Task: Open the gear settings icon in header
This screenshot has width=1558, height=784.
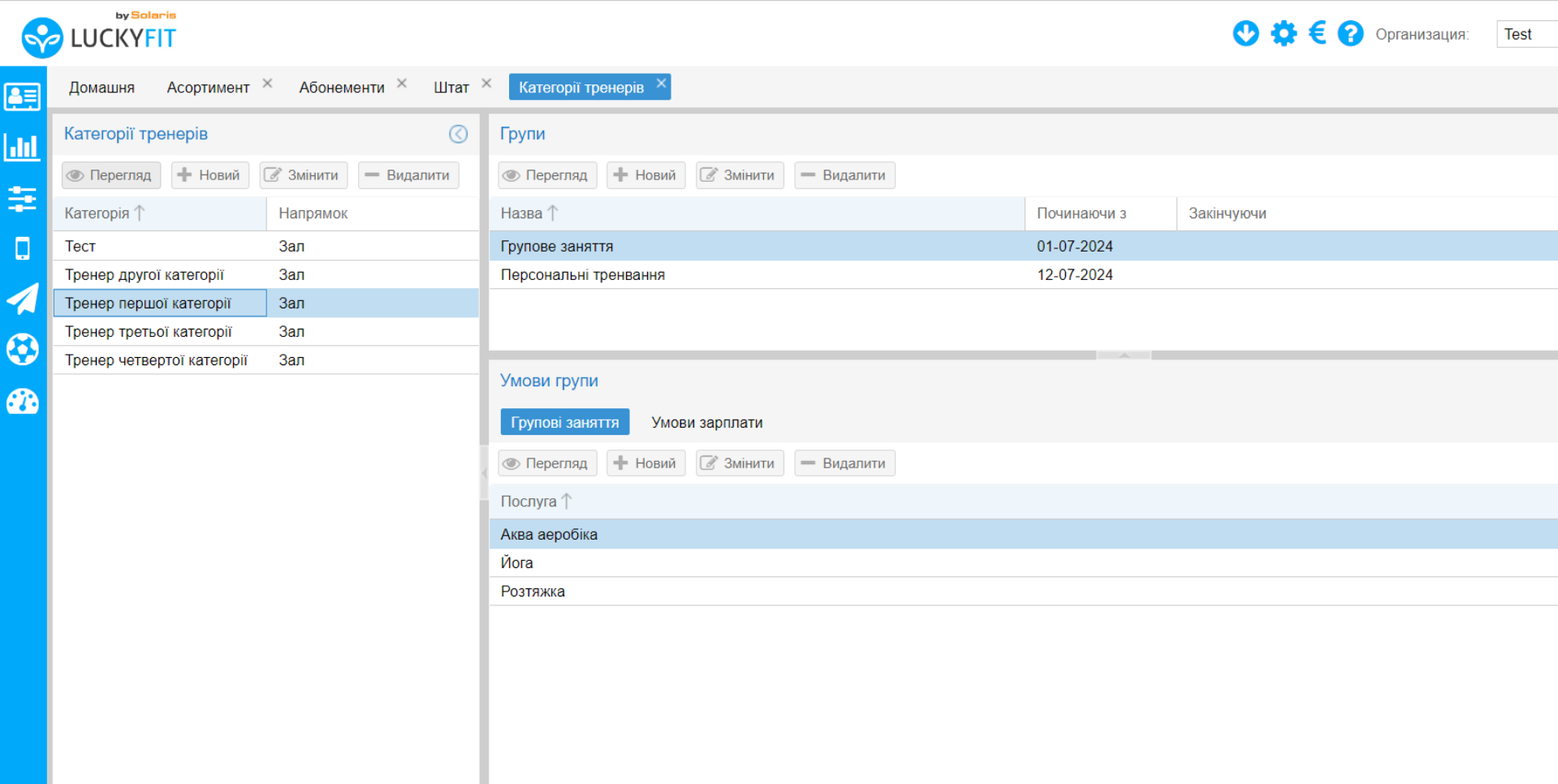Action: tap(1284, 33)
